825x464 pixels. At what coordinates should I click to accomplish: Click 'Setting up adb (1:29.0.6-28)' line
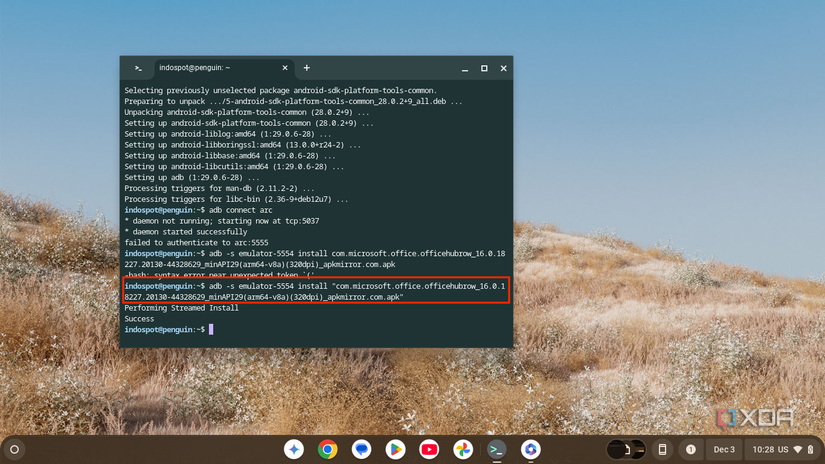[192, 177]
